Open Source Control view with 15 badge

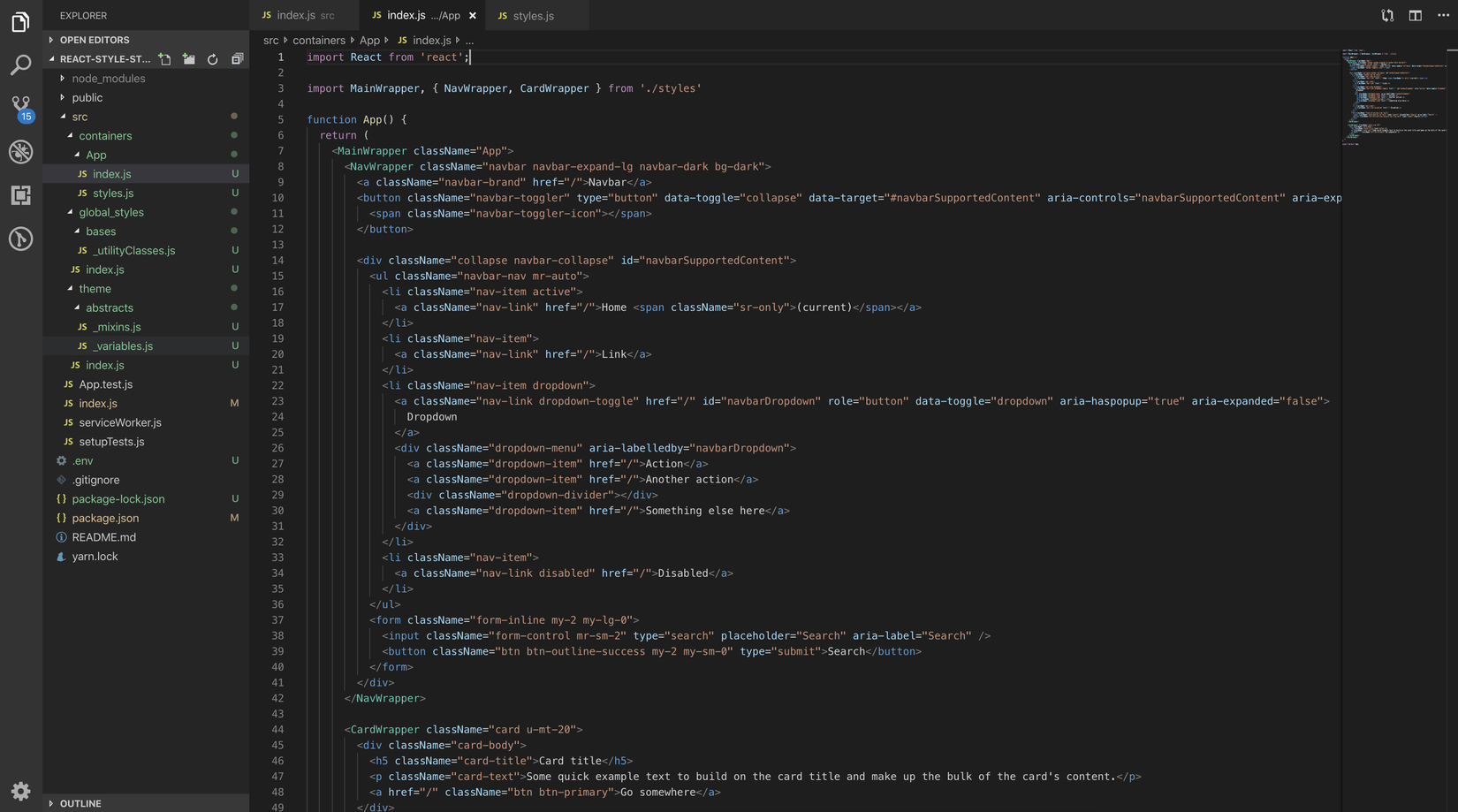pyautogui.click(x=20, y=108)
